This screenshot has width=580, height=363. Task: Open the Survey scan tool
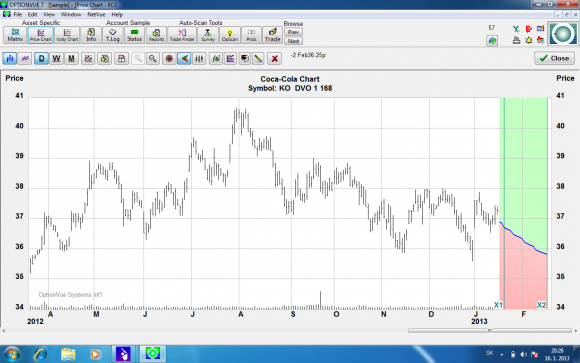tap(208, 35)
